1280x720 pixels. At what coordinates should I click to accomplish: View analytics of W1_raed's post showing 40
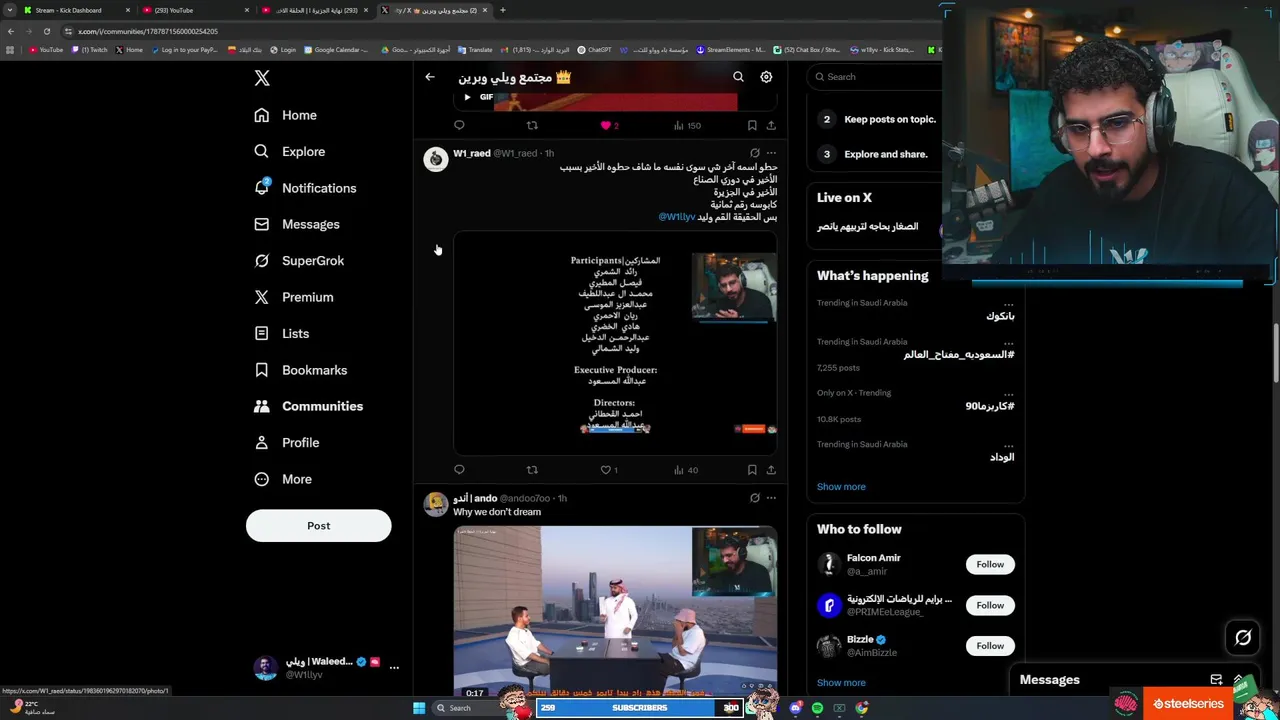coord(685,469)
